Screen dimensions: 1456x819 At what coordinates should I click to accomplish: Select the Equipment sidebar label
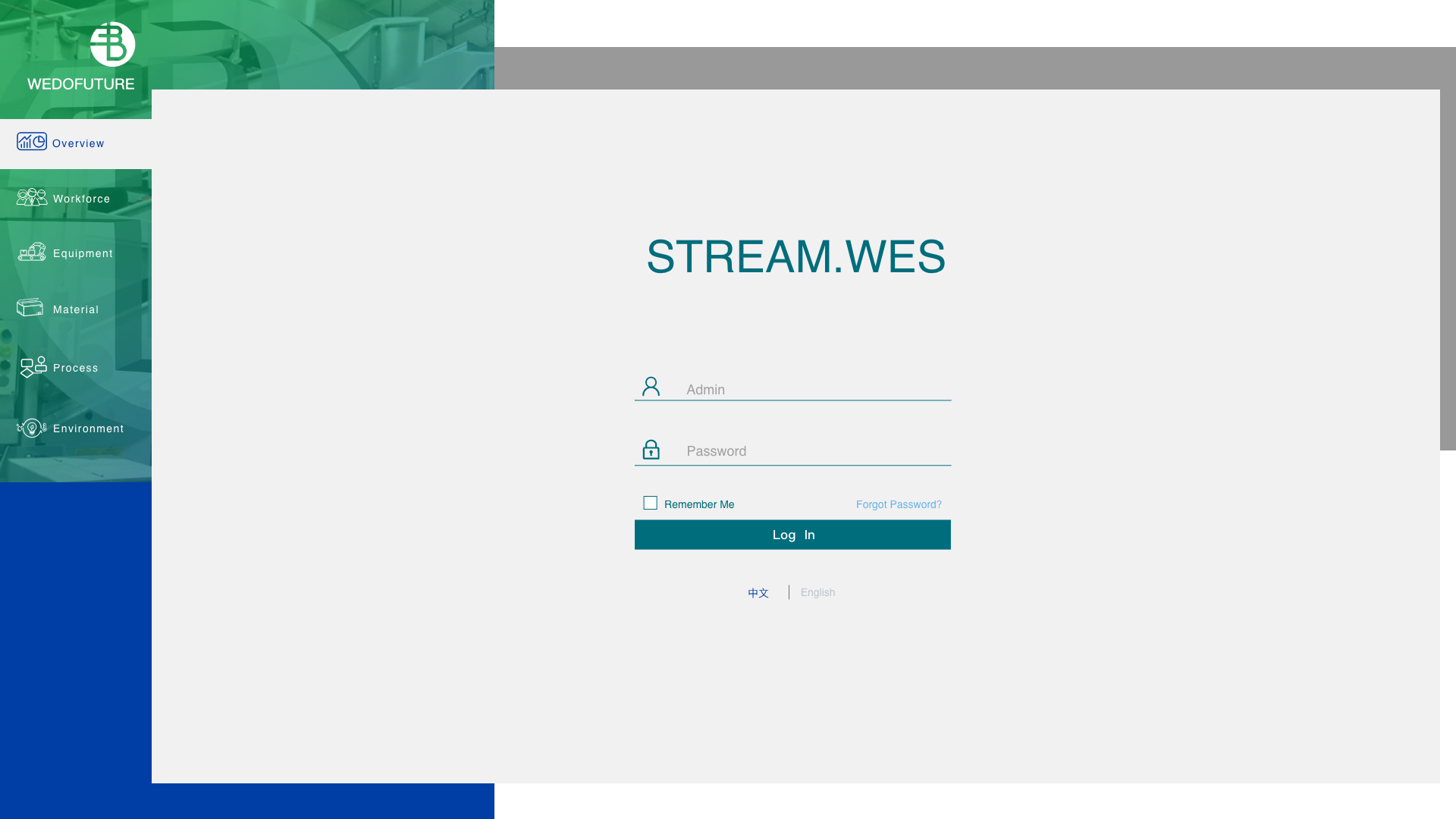(x=83, y=253)
